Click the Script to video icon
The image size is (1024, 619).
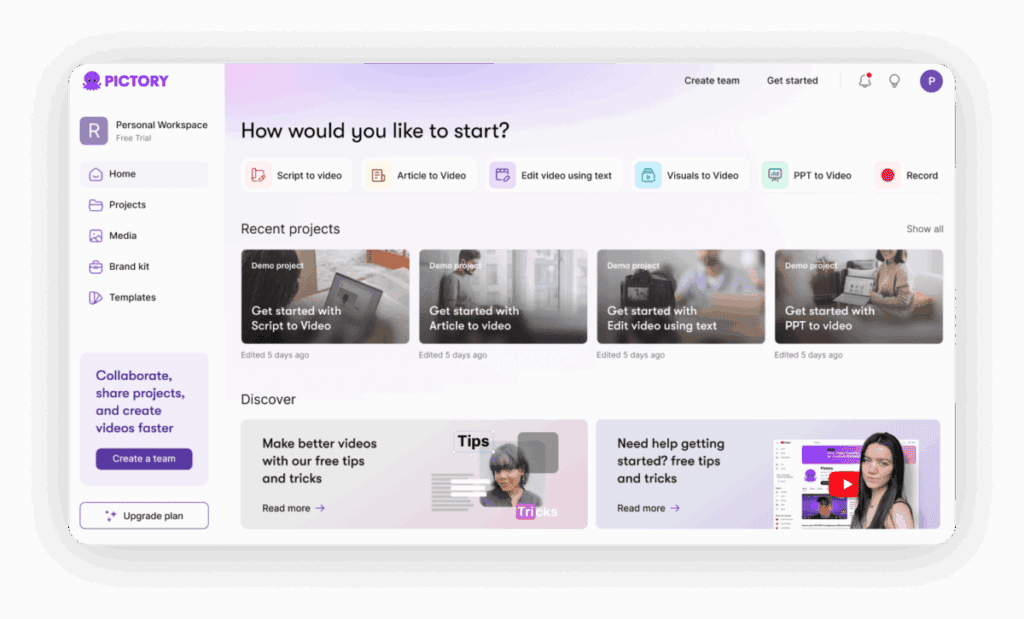click(x=258, y=175)
